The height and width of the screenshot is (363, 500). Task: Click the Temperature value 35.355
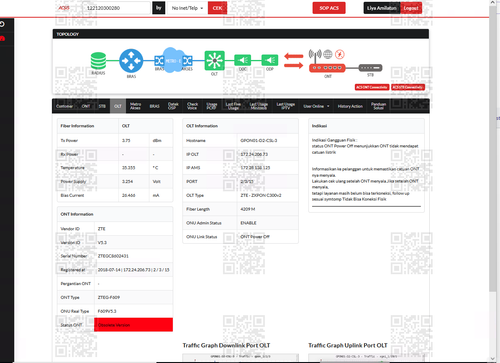point(129,168)
